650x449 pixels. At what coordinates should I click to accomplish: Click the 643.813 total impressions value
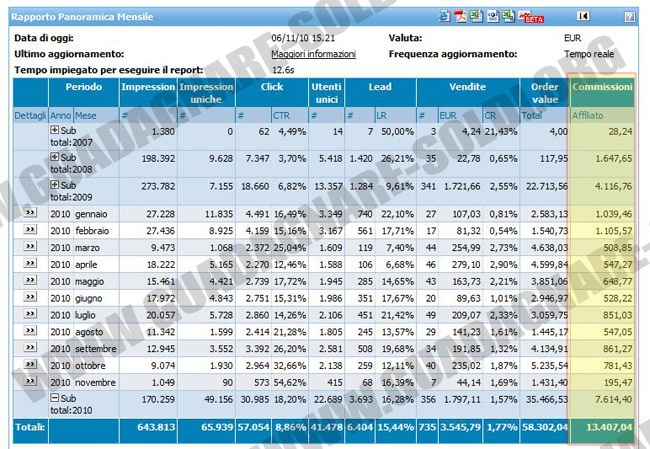tap(156, 427)
